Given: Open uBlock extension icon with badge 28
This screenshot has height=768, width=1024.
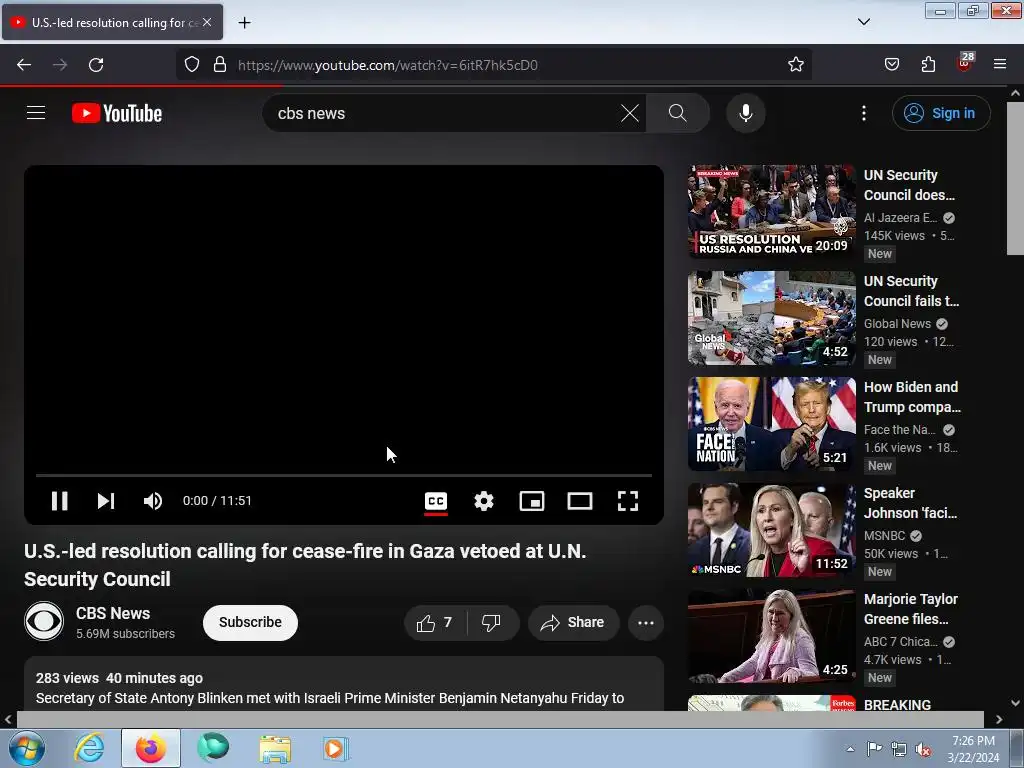Looking at the screenshot, I should 965,63.
